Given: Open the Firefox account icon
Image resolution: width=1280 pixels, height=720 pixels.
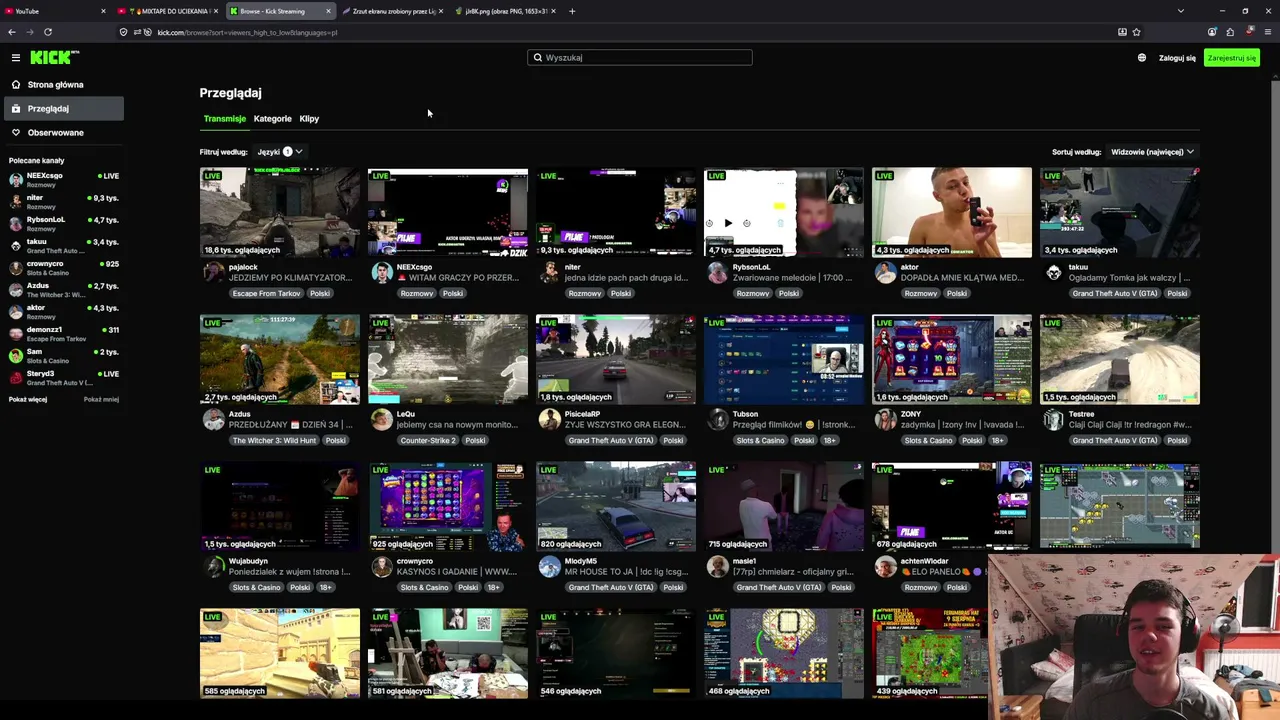Looking at the screenshot, I should click(1212, 32).
